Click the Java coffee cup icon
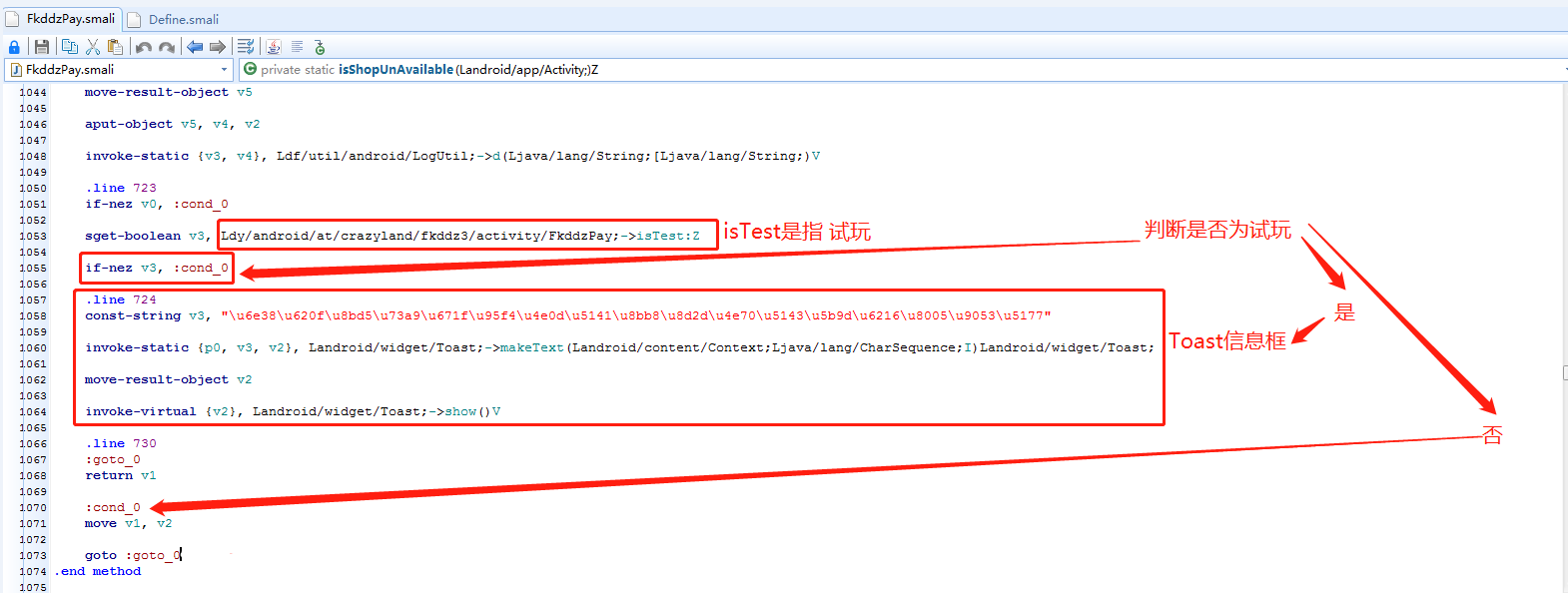 point(274,47)
